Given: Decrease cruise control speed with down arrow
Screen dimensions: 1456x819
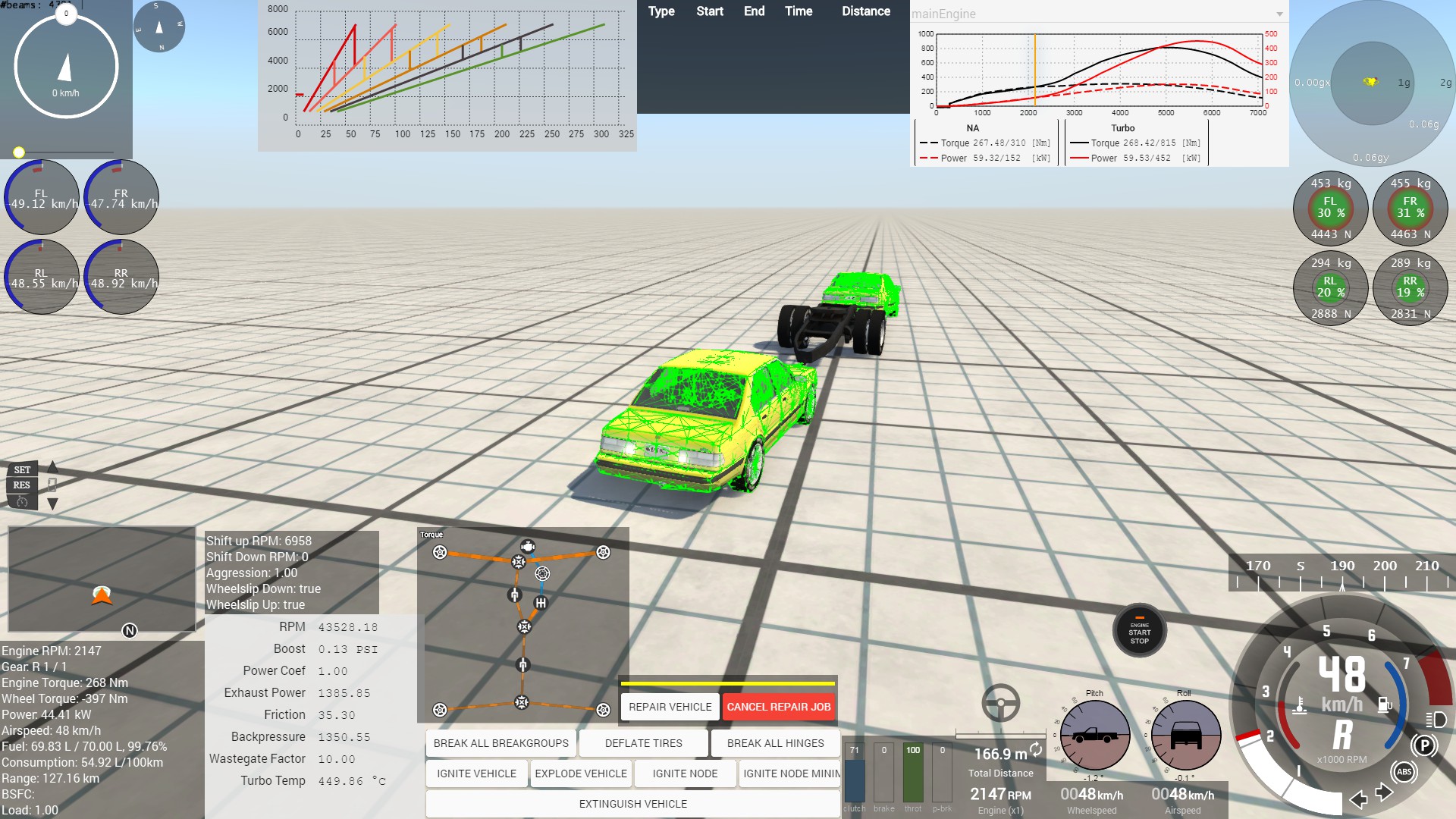Looking at the screenshot, I should point(52,504).
